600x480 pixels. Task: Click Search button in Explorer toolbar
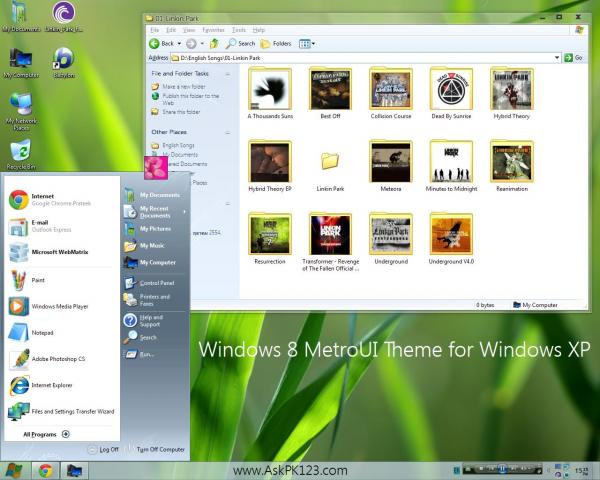240,44
